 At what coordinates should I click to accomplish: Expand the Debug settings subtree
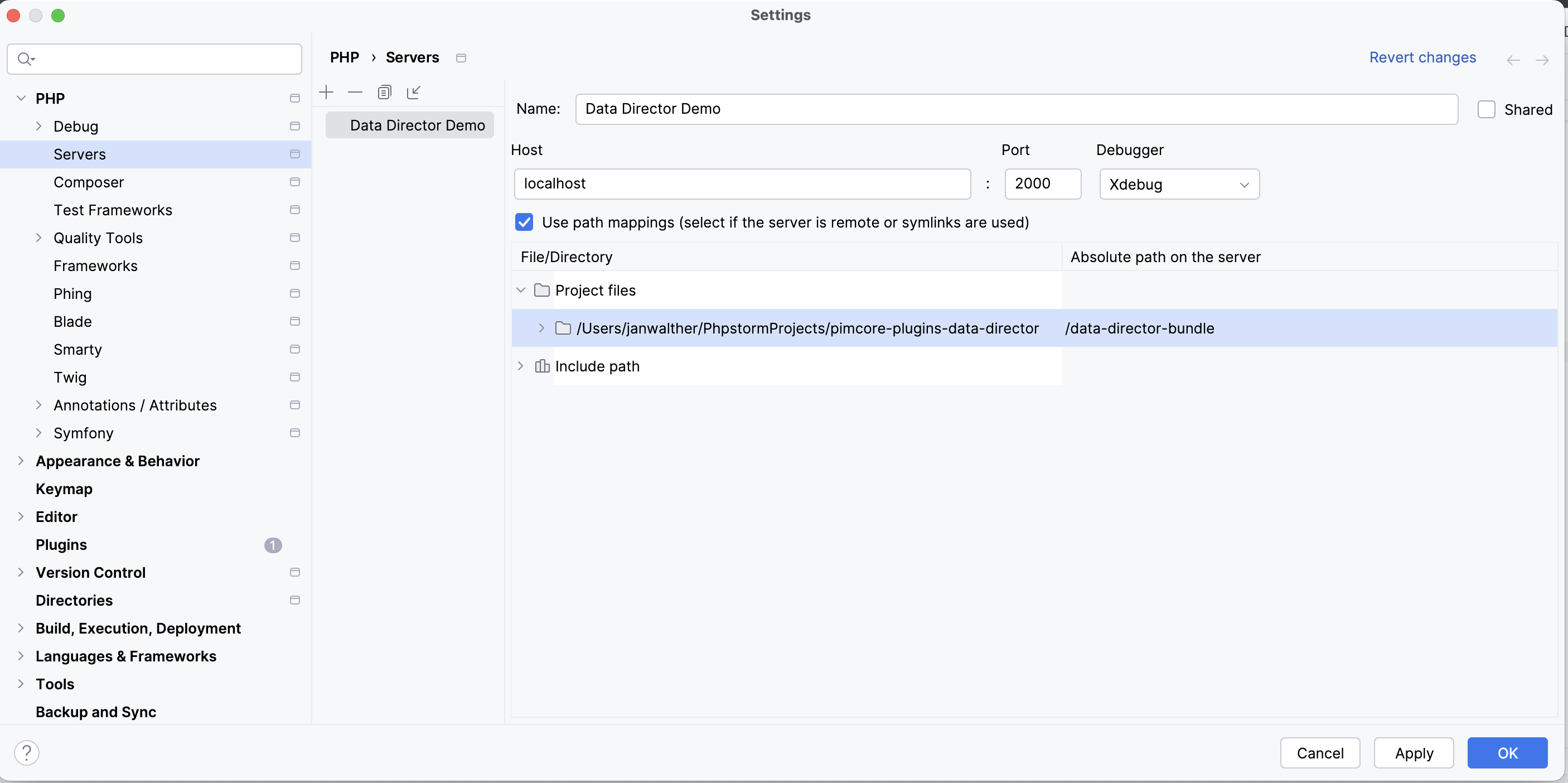pyautogui.click(x=39, y=126)
